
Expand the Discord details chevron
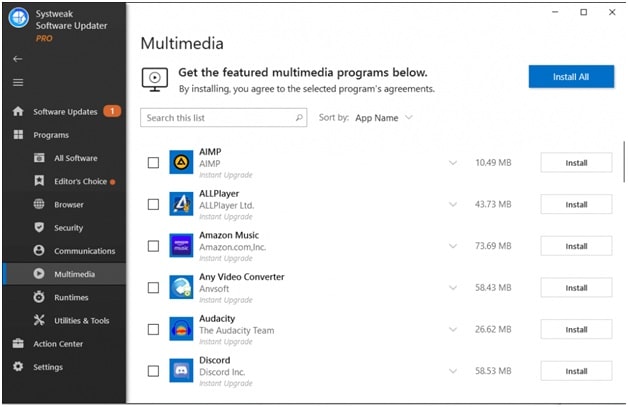point(453,371)
